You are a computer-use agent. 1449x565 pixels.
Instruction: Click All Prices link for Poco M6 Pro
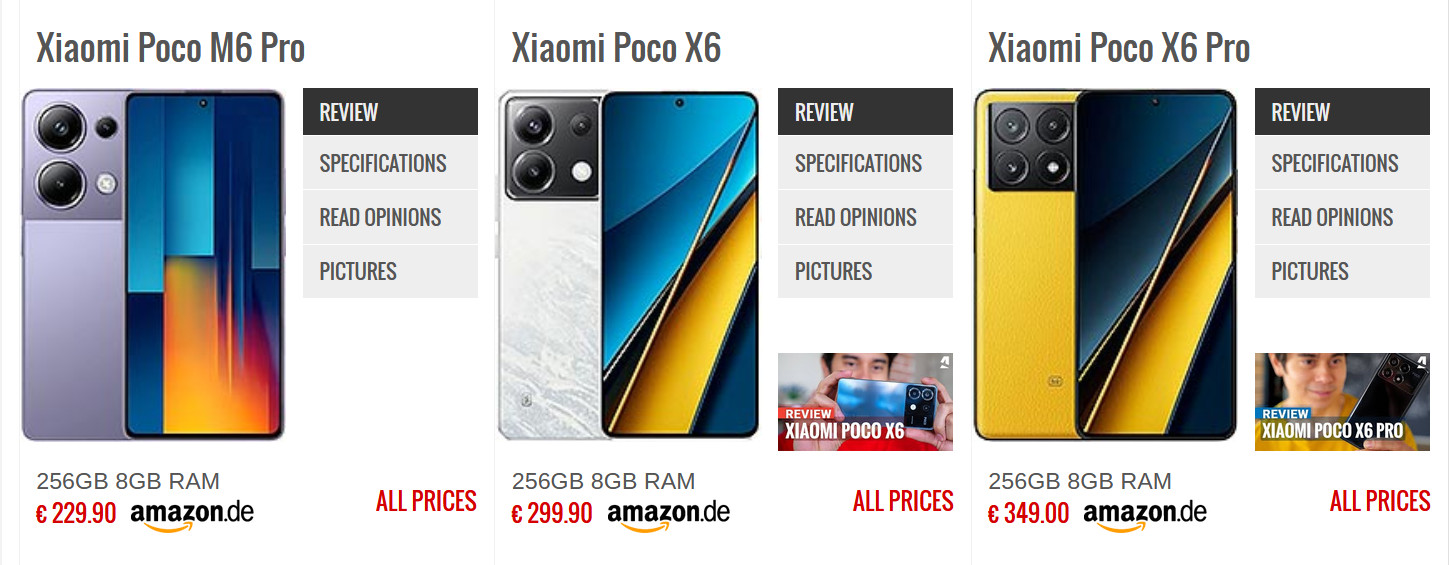(x=426, y=501)
